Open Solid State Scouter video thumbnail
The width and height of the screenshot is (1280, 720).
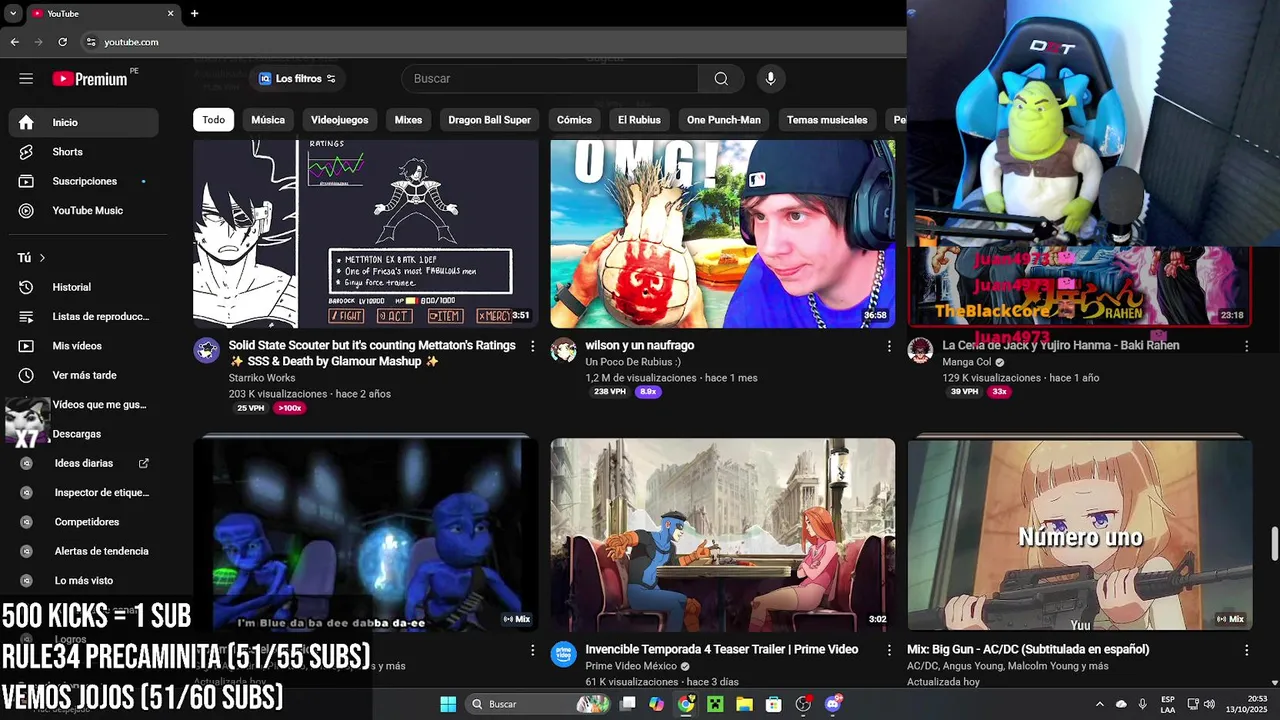tap(366, 234)
